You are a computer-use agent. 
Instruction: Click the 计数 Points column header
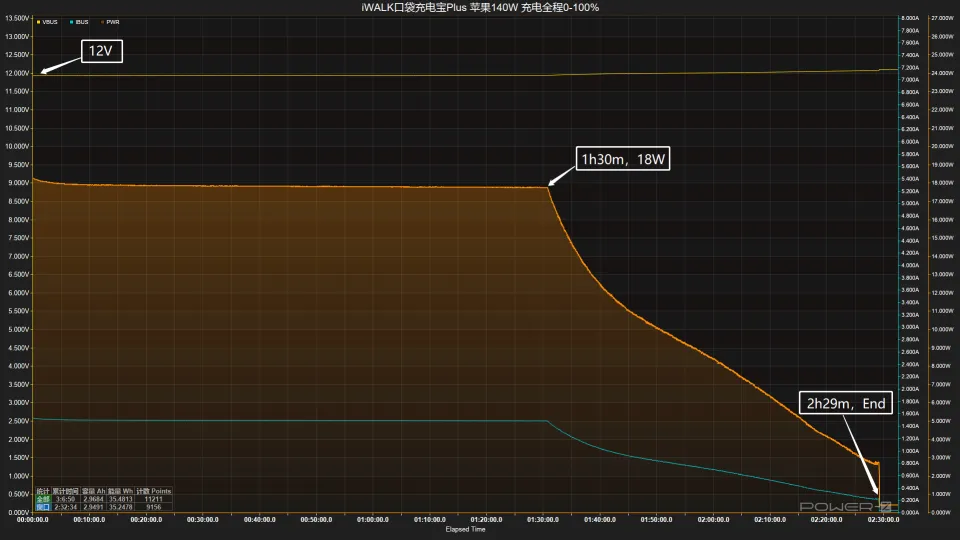point(154,491)
